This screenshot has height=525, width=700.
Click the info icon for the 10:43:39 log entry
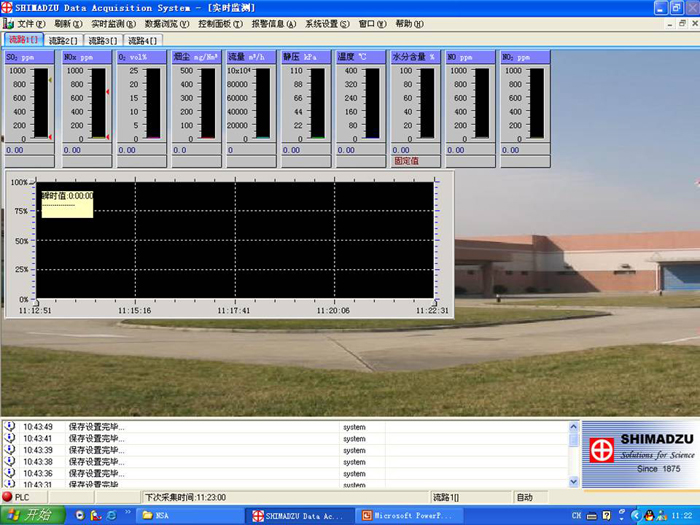9,451
